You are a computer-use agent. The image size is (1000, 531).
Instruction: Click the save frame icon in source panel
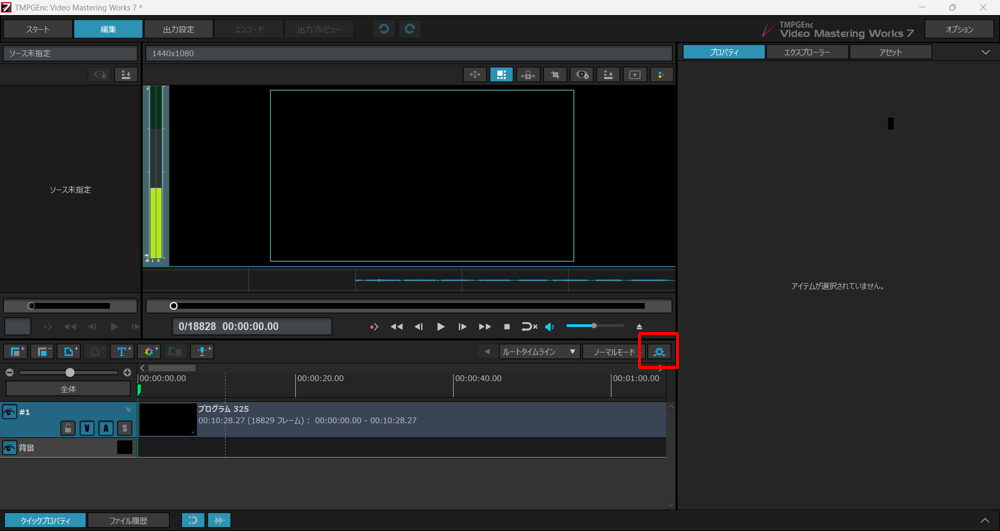coord(126,75)
